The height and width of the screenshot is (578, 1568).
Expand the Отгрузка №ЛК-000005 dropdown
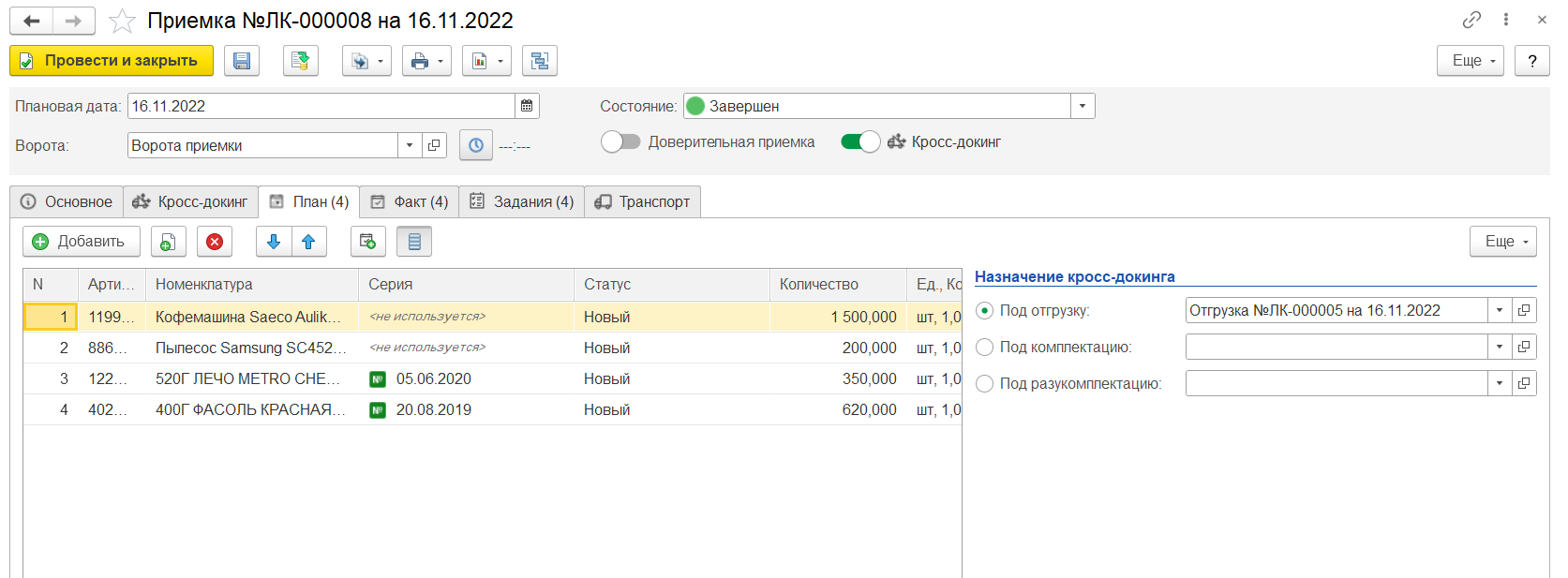tap(1500, 310)
